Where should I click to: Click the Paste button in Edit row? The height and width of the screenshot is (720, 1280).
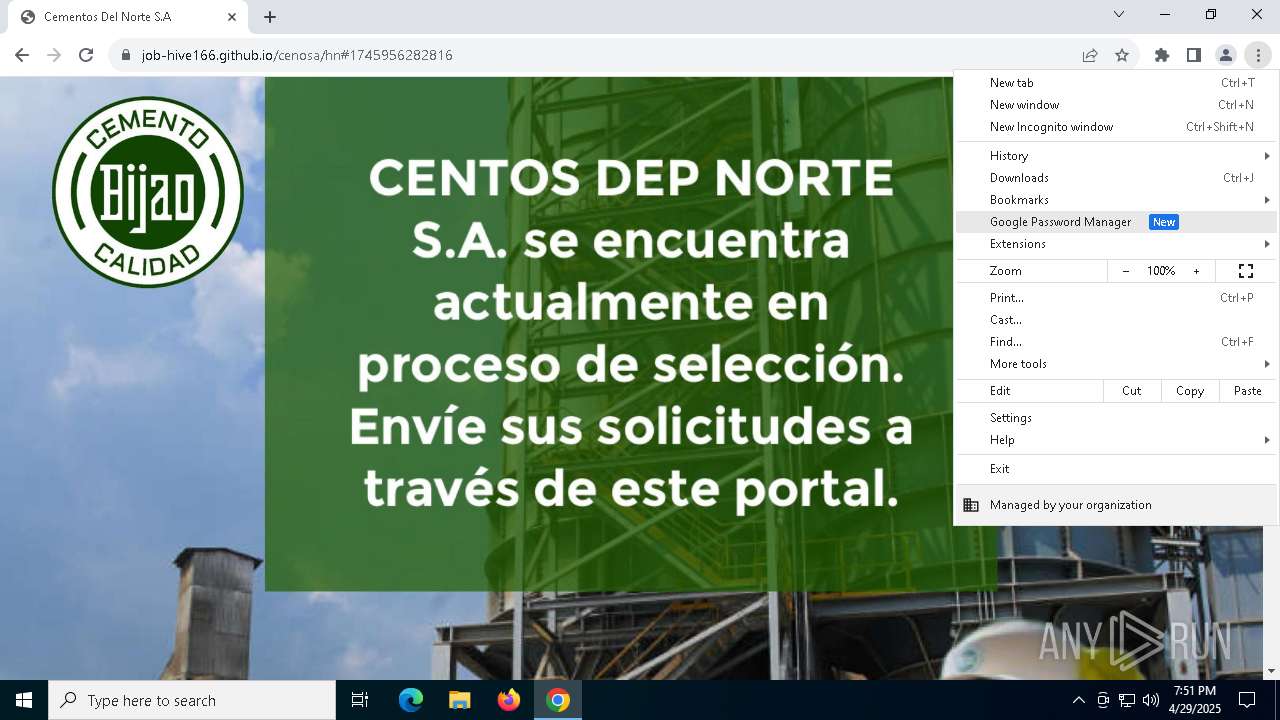(1248, 391)
